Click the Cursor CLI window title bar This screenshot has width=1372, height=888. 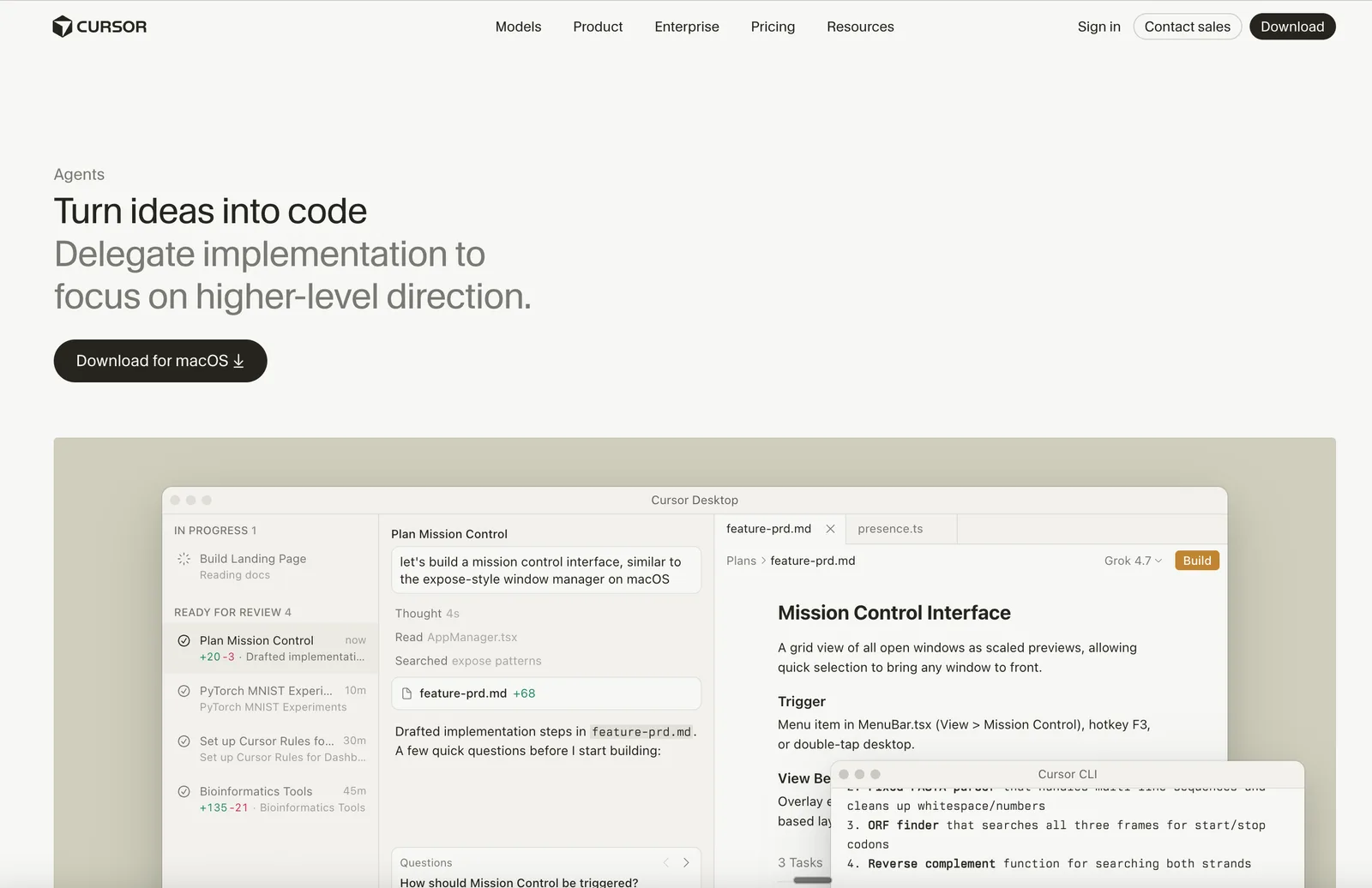(1068, 774)
